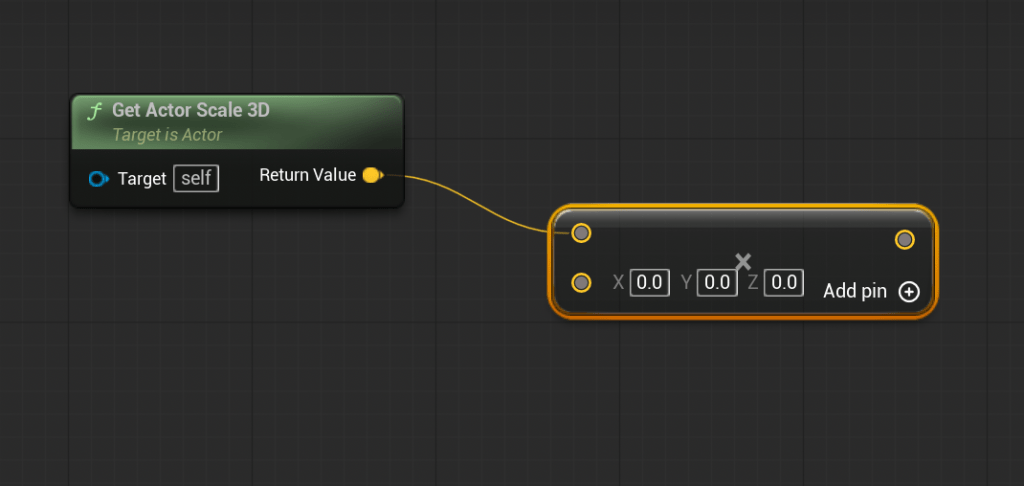The image size is (1024, 486).
Task: Click the Z value field
Action: pyautogui.click(x=784, y=283)
